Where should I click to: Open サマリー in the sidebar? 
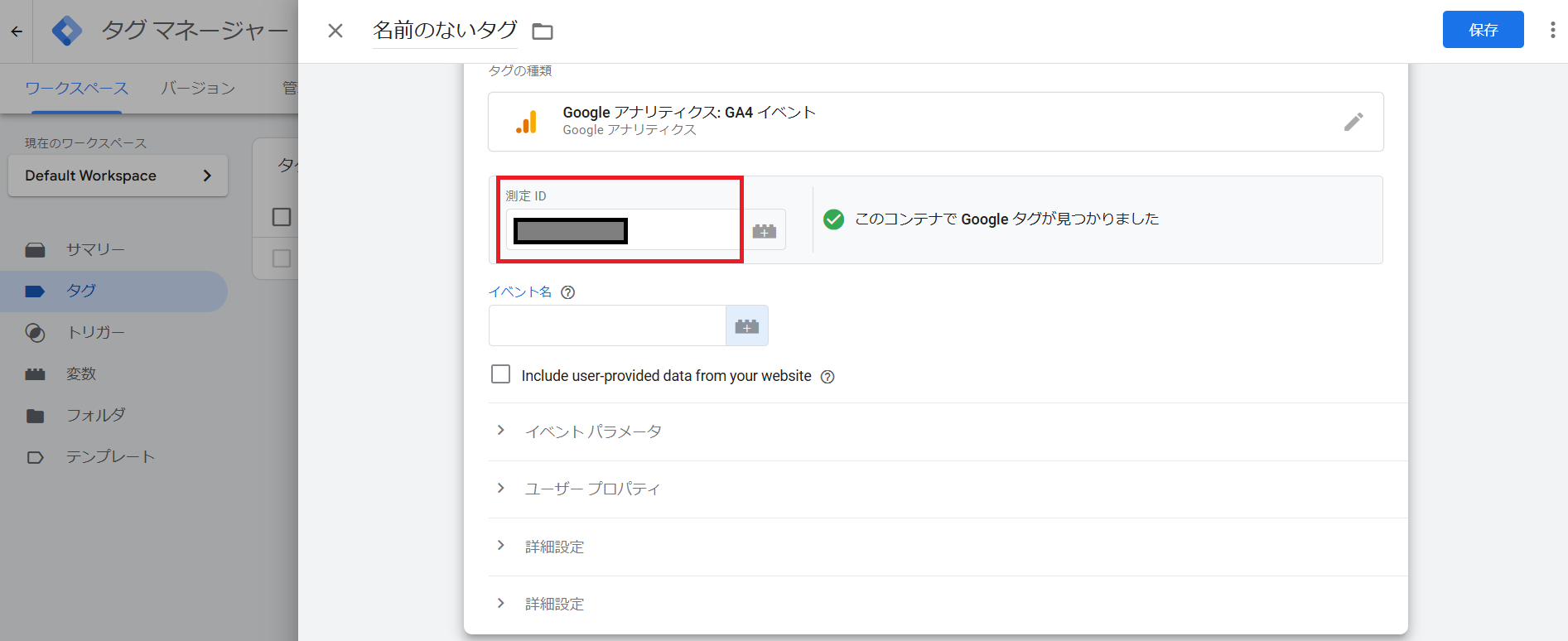pyautogui.click(x=113, y=249)
